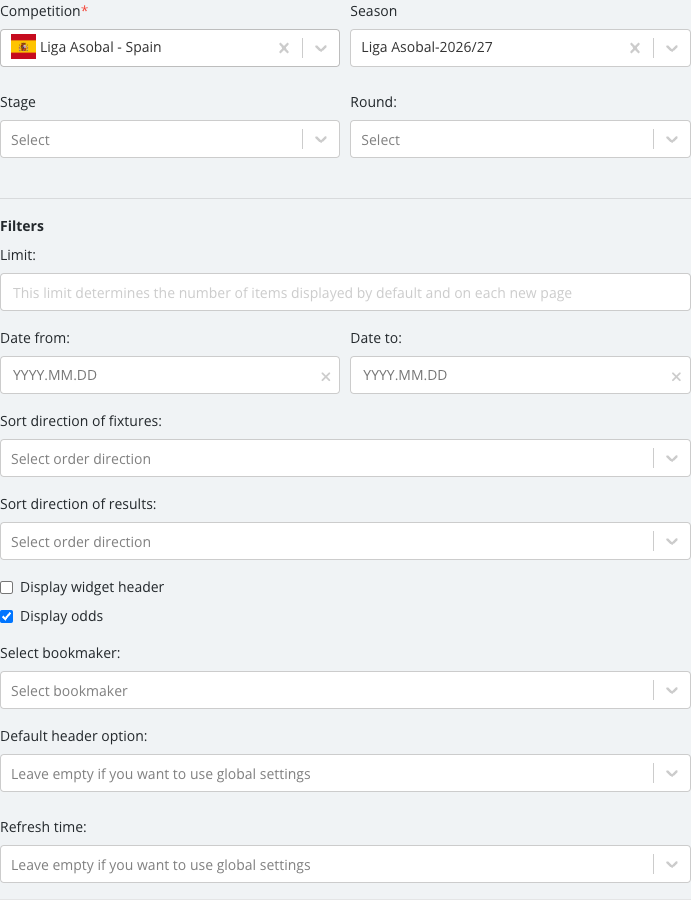Uncheck the Display odds checkbox
Screen dimensions: 691x900
7,616
